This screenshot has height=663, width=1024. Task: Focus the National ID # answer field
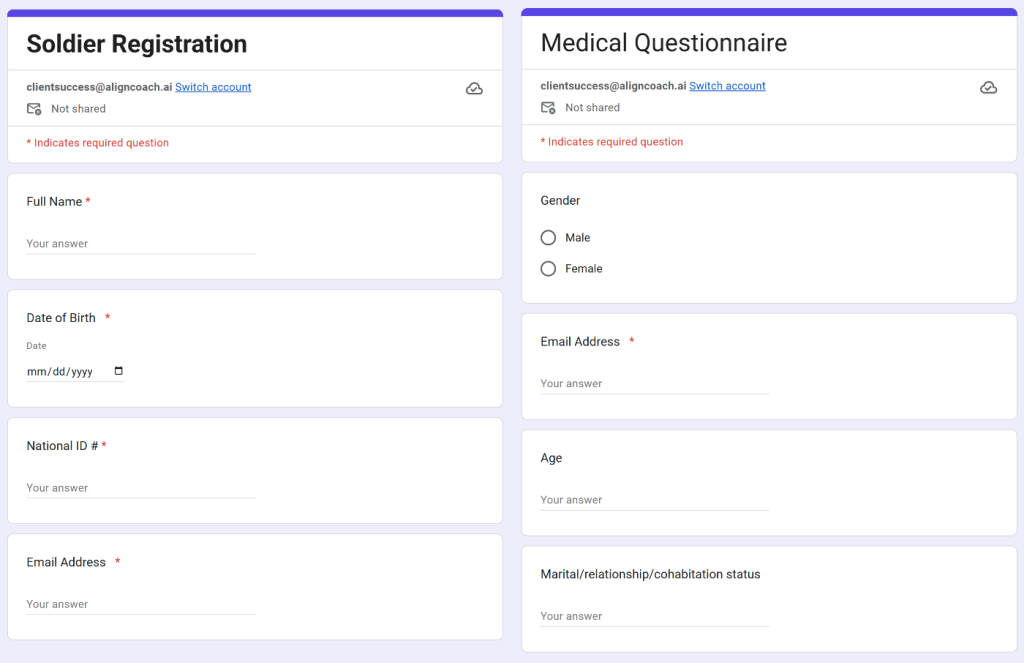pyautogui.click(x=140, y=488)
